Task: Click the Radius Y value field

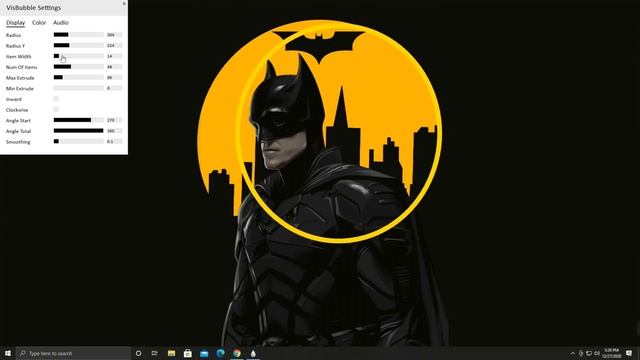Action: tap(114, 45)
